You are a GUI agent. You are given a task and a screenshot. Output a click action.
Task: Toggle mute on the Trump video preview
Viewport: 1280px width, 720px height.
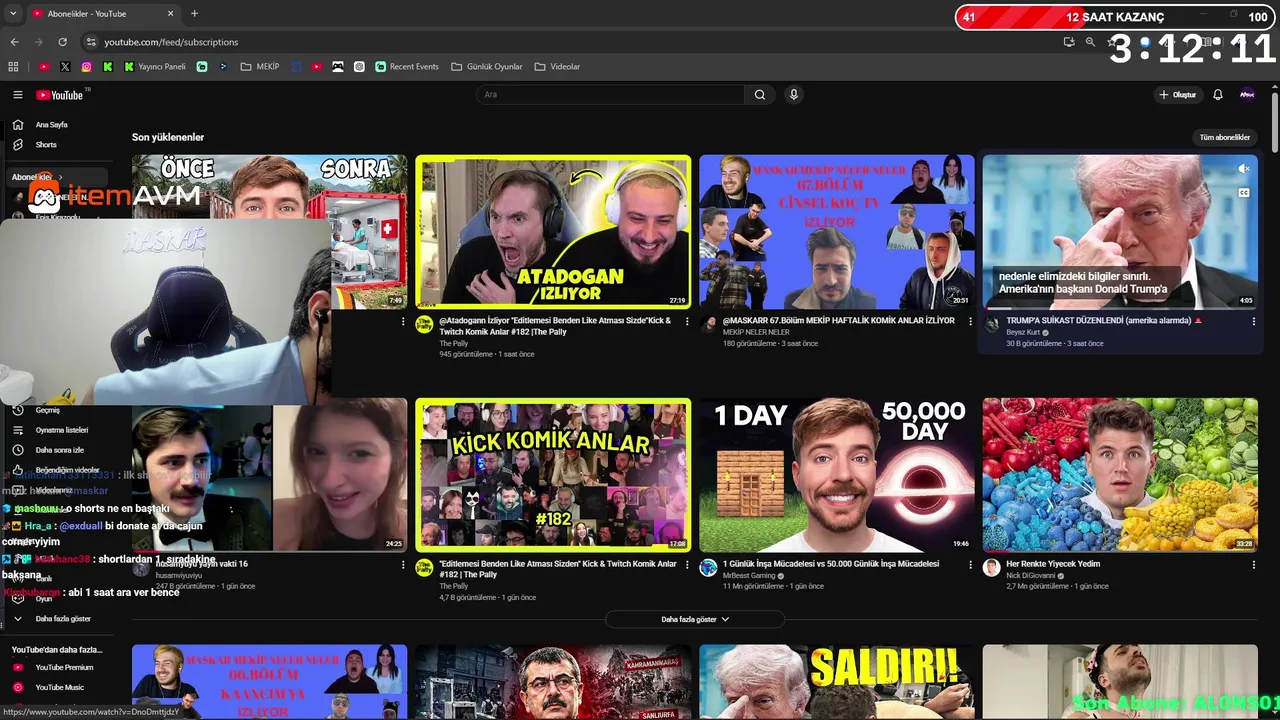coord(1244,169)
